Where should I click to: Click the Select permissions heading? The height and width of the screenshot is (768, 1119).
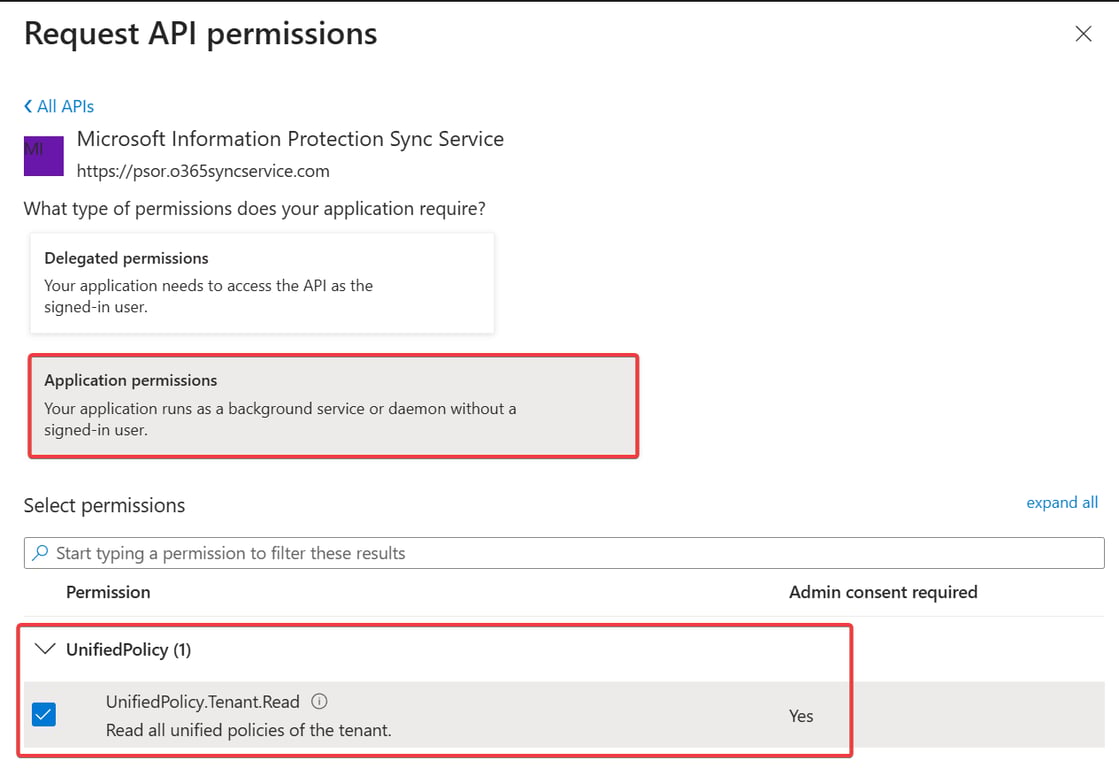coord(104,505)
